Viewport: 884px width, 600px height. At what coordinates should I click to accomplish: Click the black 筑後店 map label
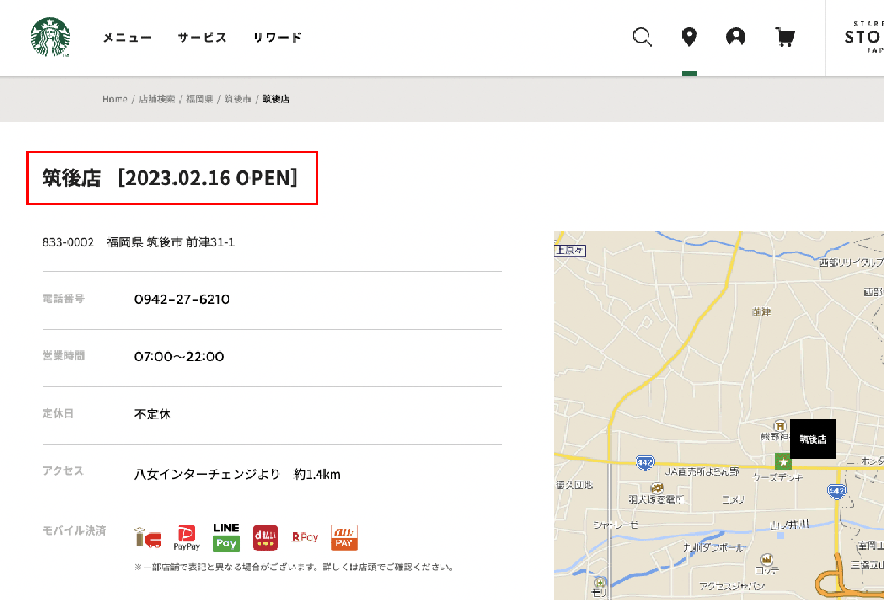(813, 439)
